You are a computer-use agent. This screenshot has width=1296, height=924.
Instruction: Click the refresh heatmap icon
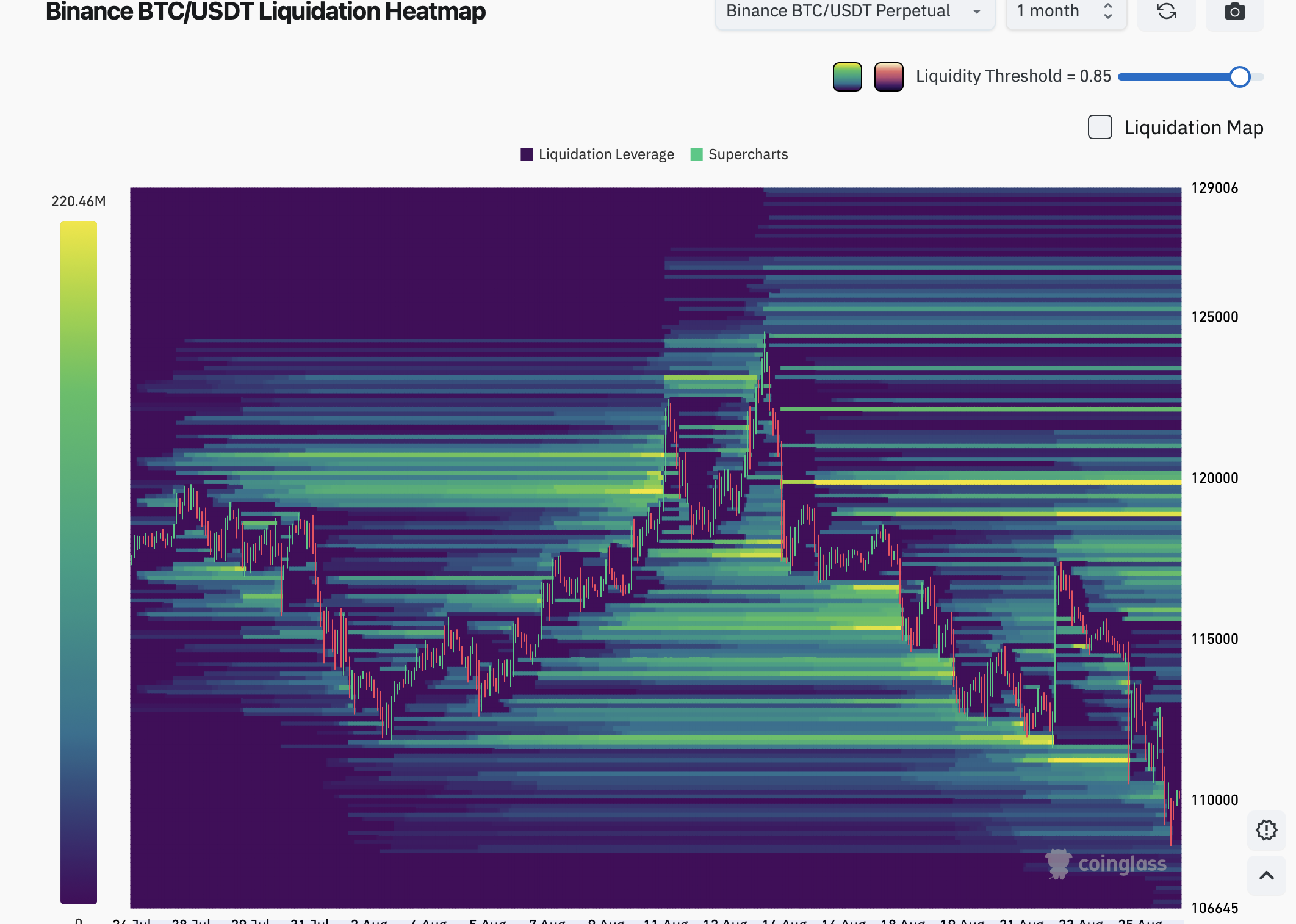pyautogui.click(x=1166, y=12)
